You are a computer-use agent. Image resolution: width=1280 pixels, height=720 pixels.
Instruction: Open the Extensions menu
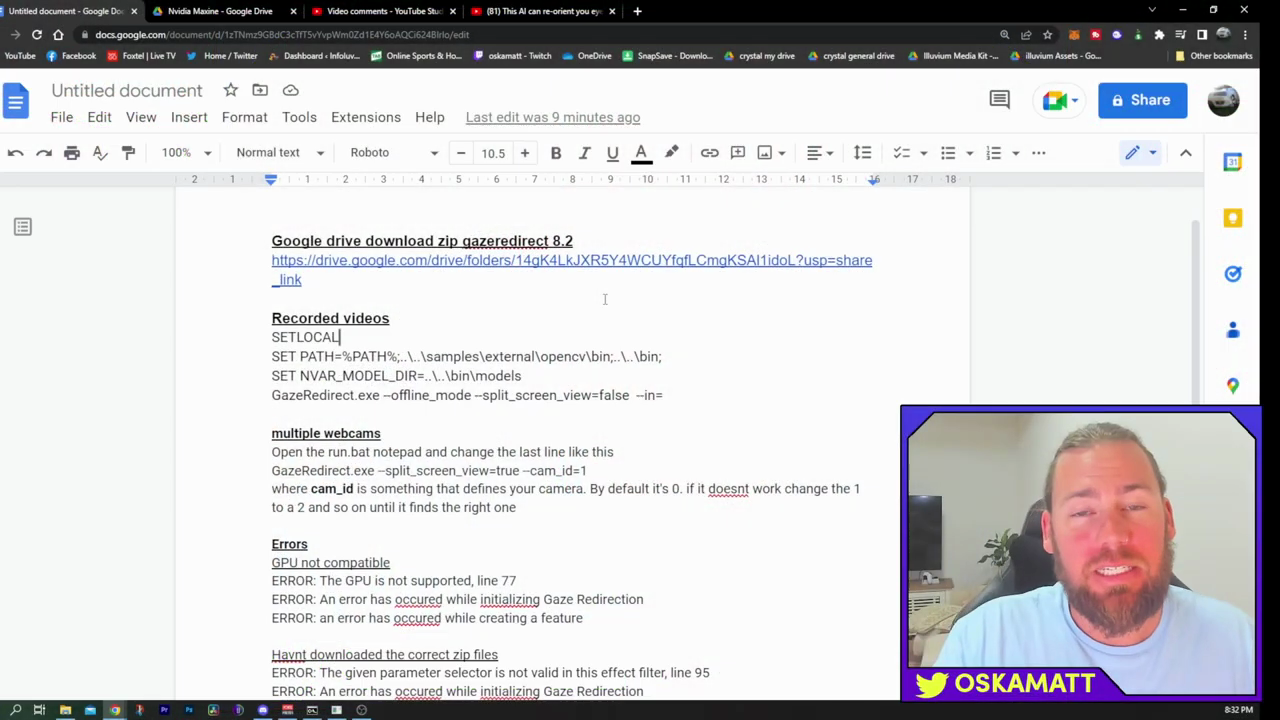coord(366,117)
